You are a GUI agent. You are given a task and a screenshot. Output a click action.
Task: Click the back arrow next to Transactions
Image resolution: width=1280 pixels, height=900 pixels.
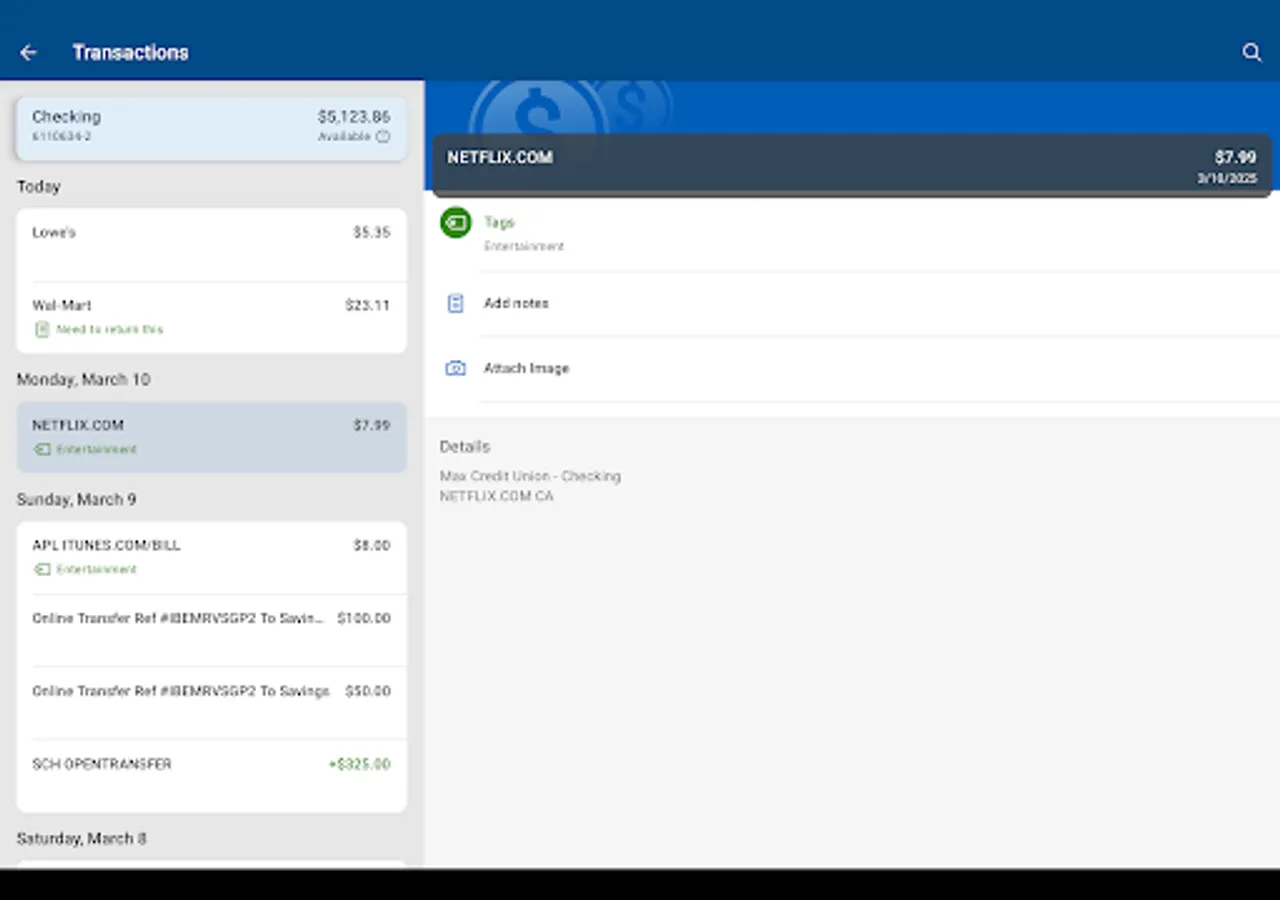(27, 52)
